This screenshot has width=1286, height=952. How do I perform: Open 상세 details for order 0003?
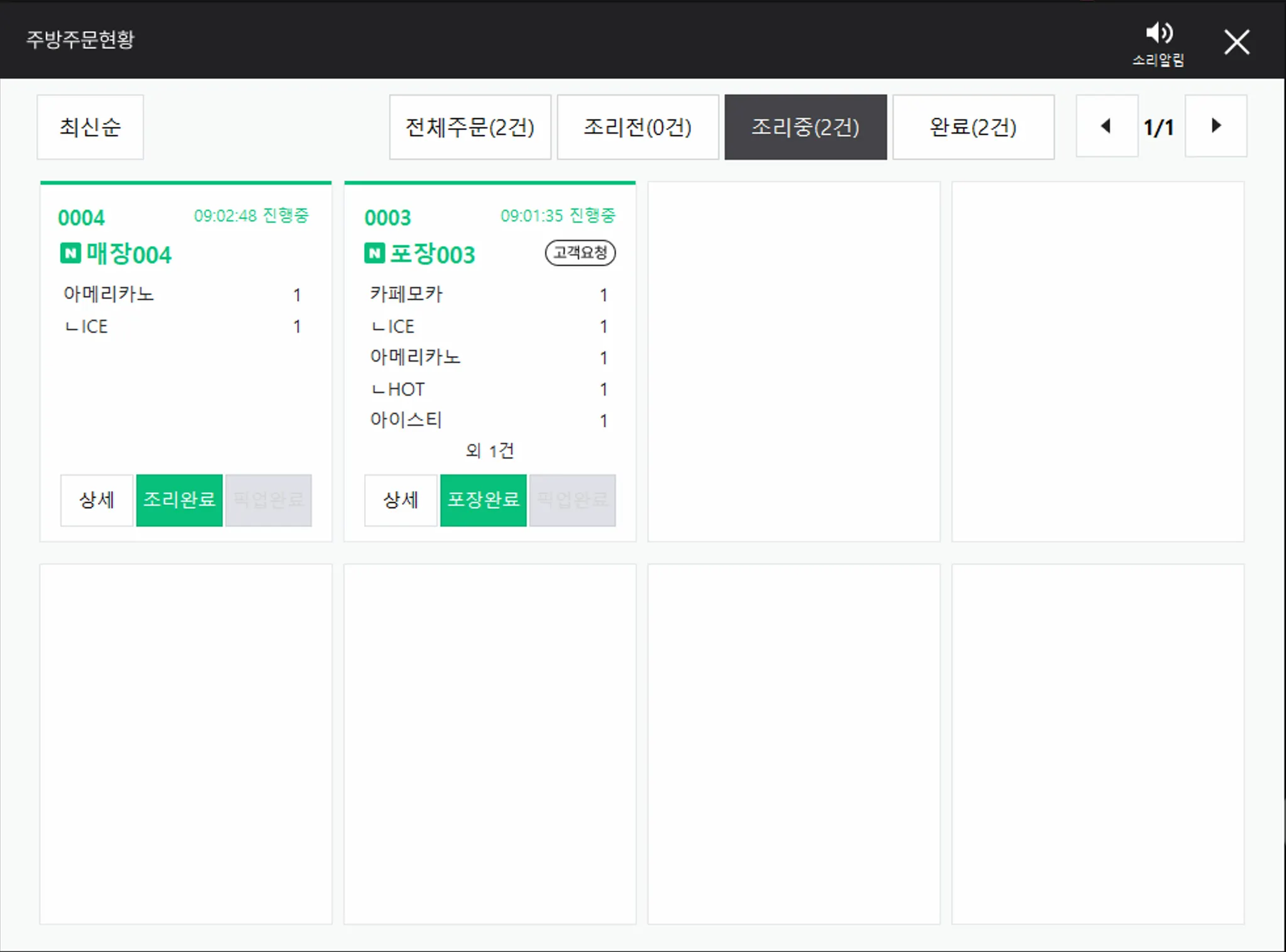(401, 500)
